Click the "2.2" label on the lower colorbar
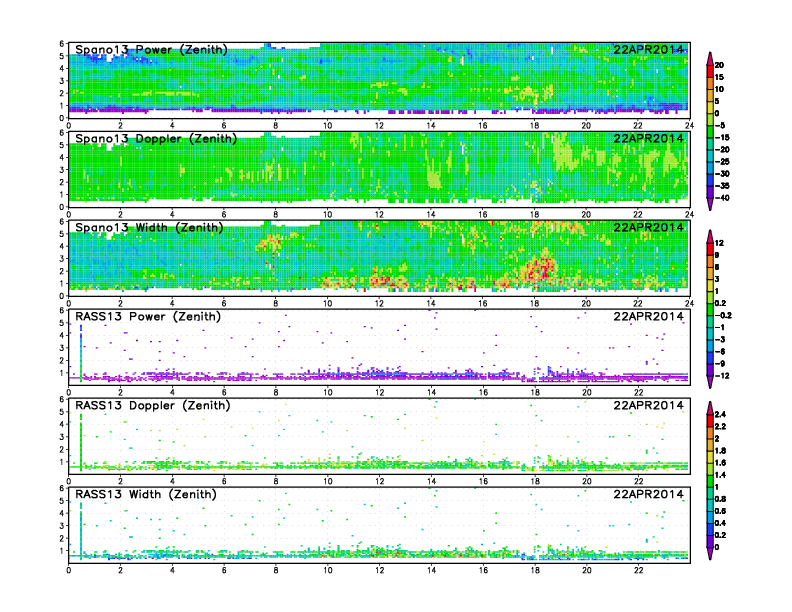This screenshot has width=792, height=612. pyautogui.click(x=721, y=426)
